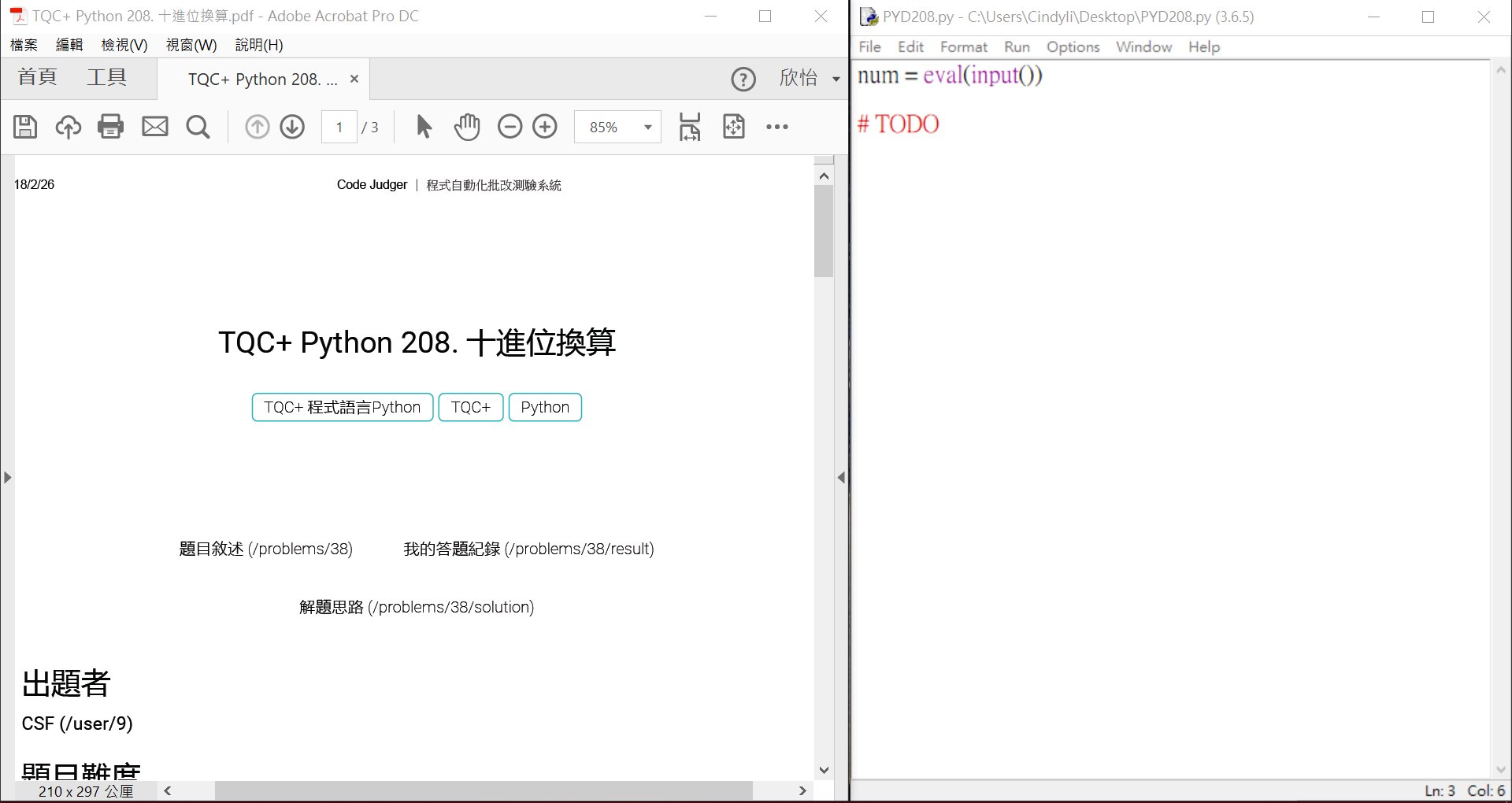1512x803 pixels.
Task: Open IDLE File menu
Action: point(869,46)
